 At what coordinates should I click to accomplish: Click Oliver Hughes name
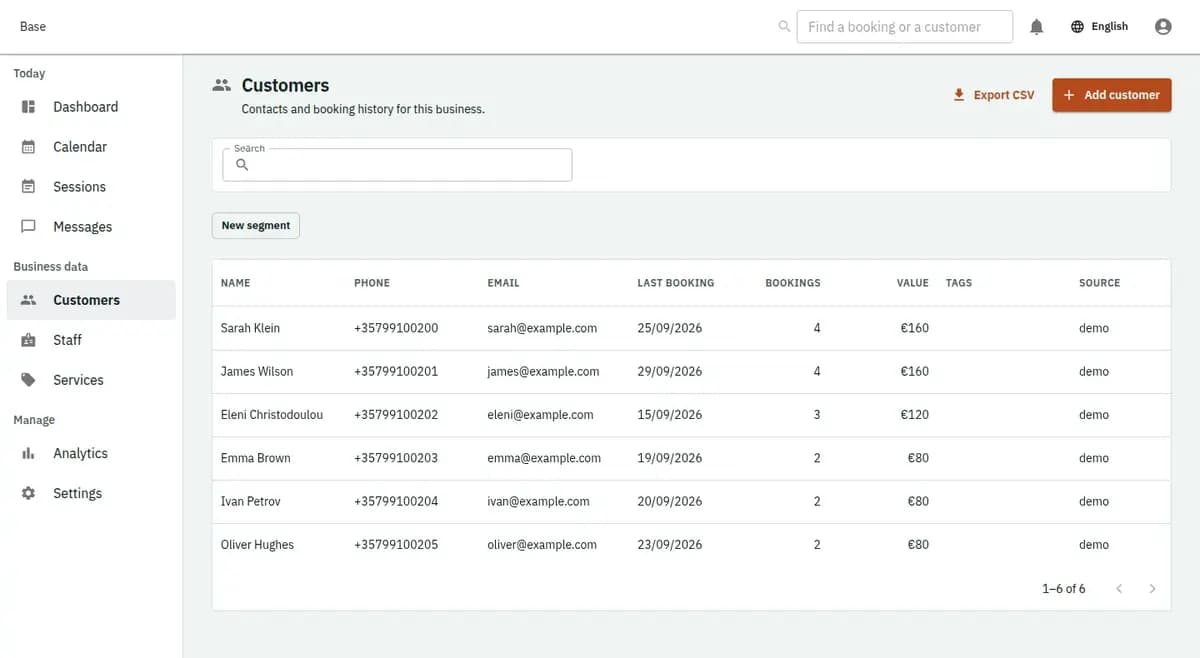point(258,545)
